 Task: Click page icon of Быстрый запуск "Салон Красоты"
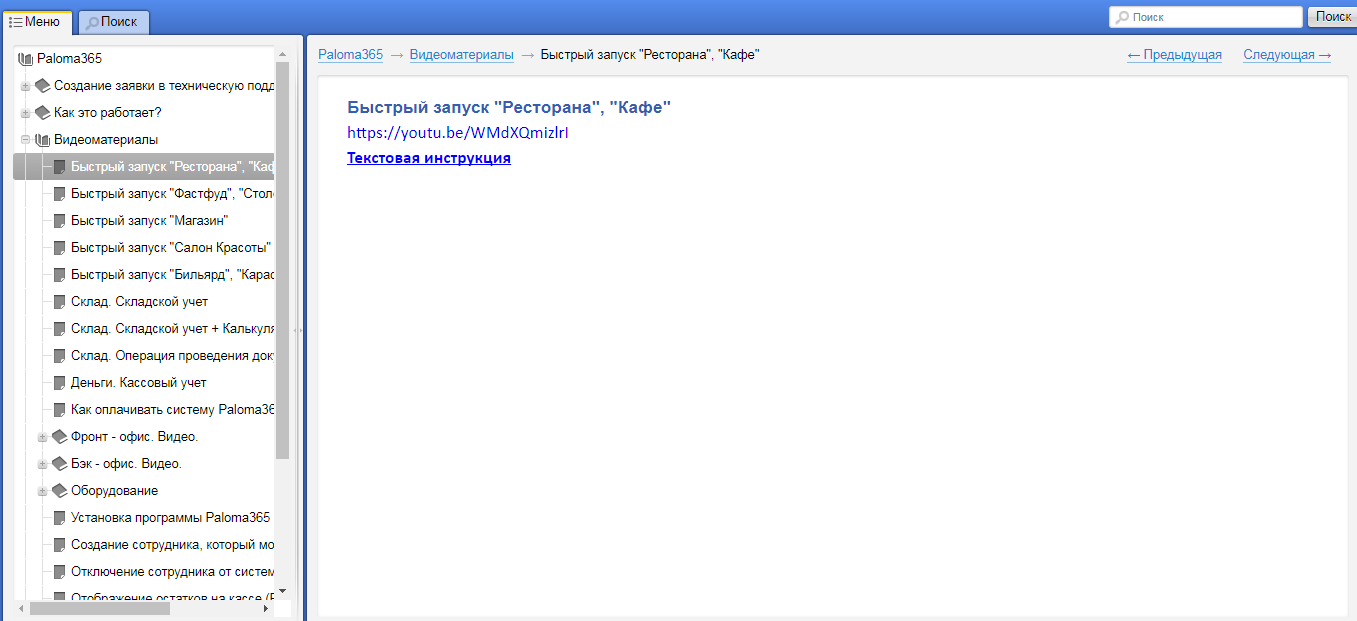(x=60, y=248)
